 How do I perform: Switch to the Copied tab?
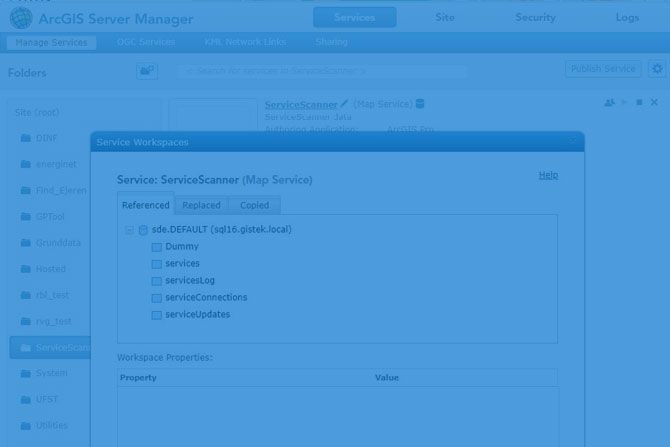click(x=255, y=205)
